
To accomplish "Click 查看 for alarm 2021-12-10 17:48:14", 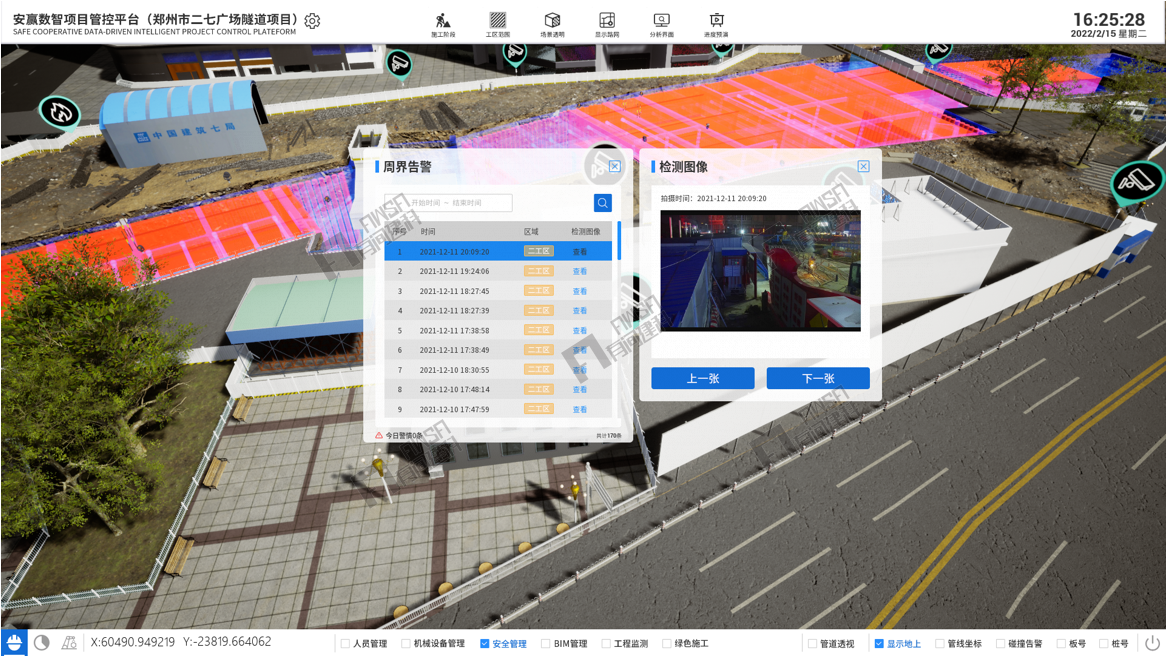I will [x=580, y=389].
